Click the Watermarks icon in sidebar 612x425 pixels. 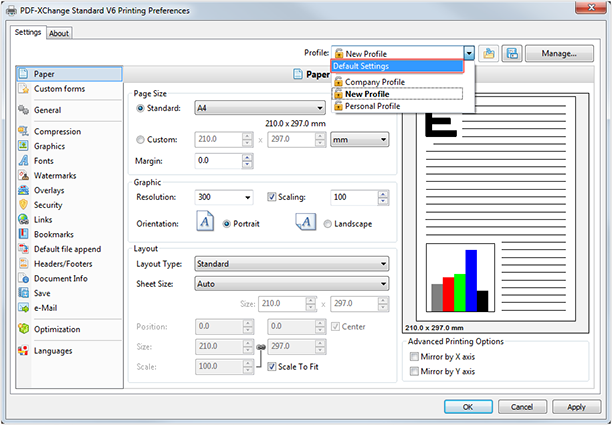point(23,175)
